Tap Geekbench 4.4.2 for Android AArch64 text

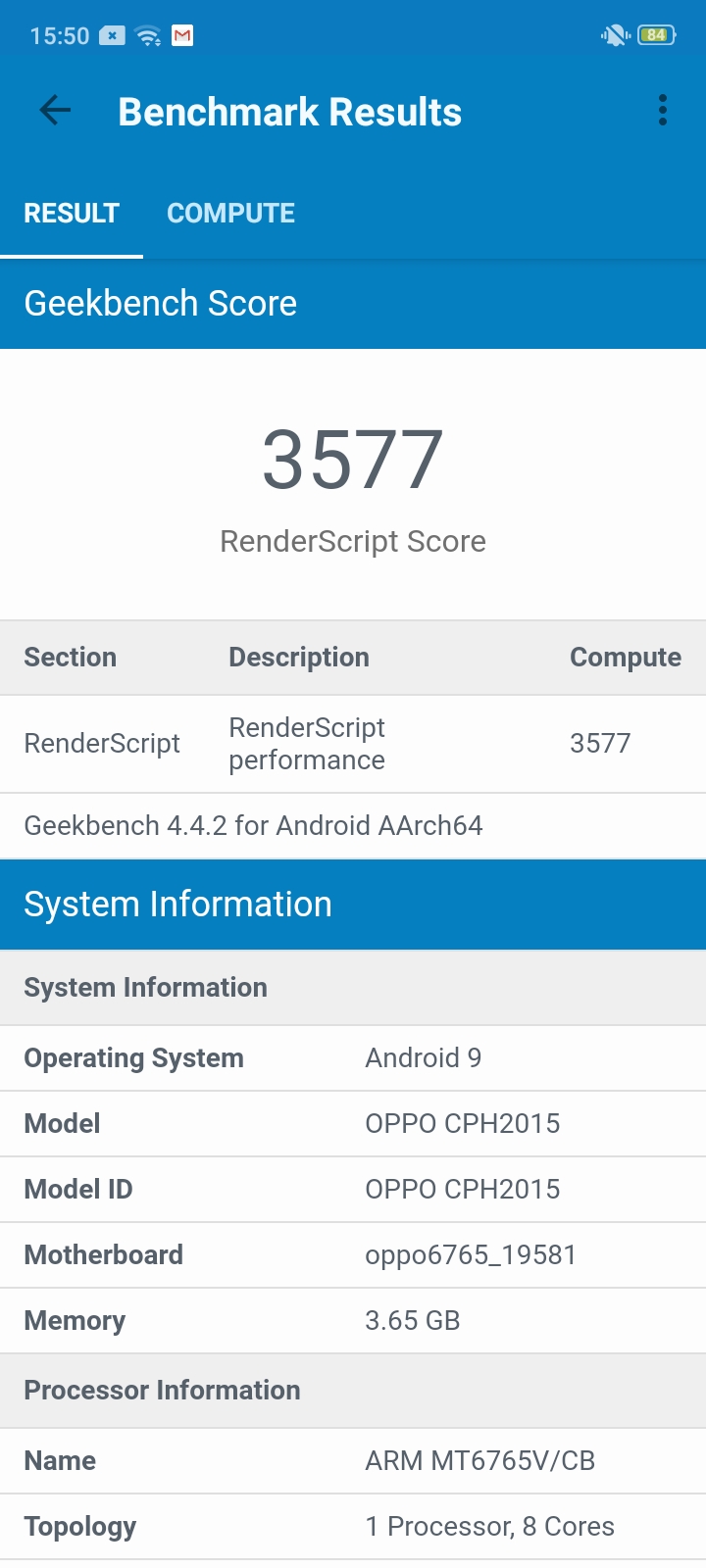pos(254,826)
